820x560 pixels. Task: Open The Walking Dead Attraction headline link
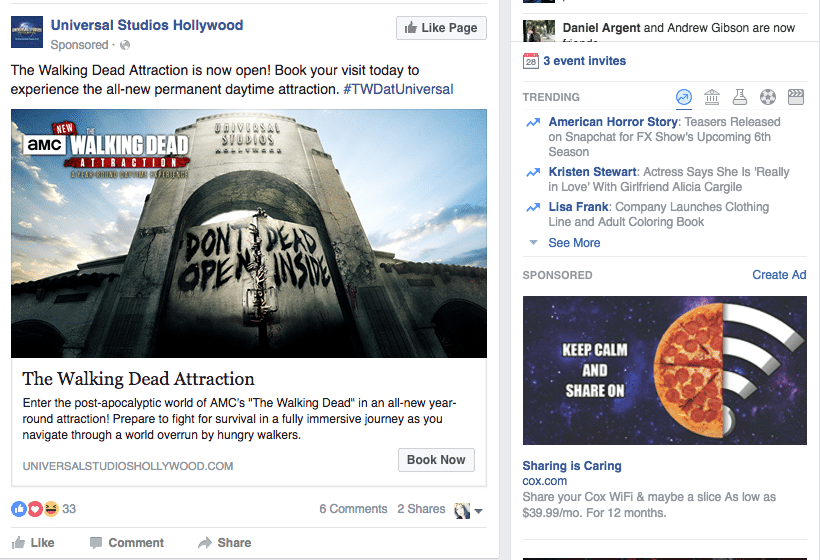(x=138, y=379)
